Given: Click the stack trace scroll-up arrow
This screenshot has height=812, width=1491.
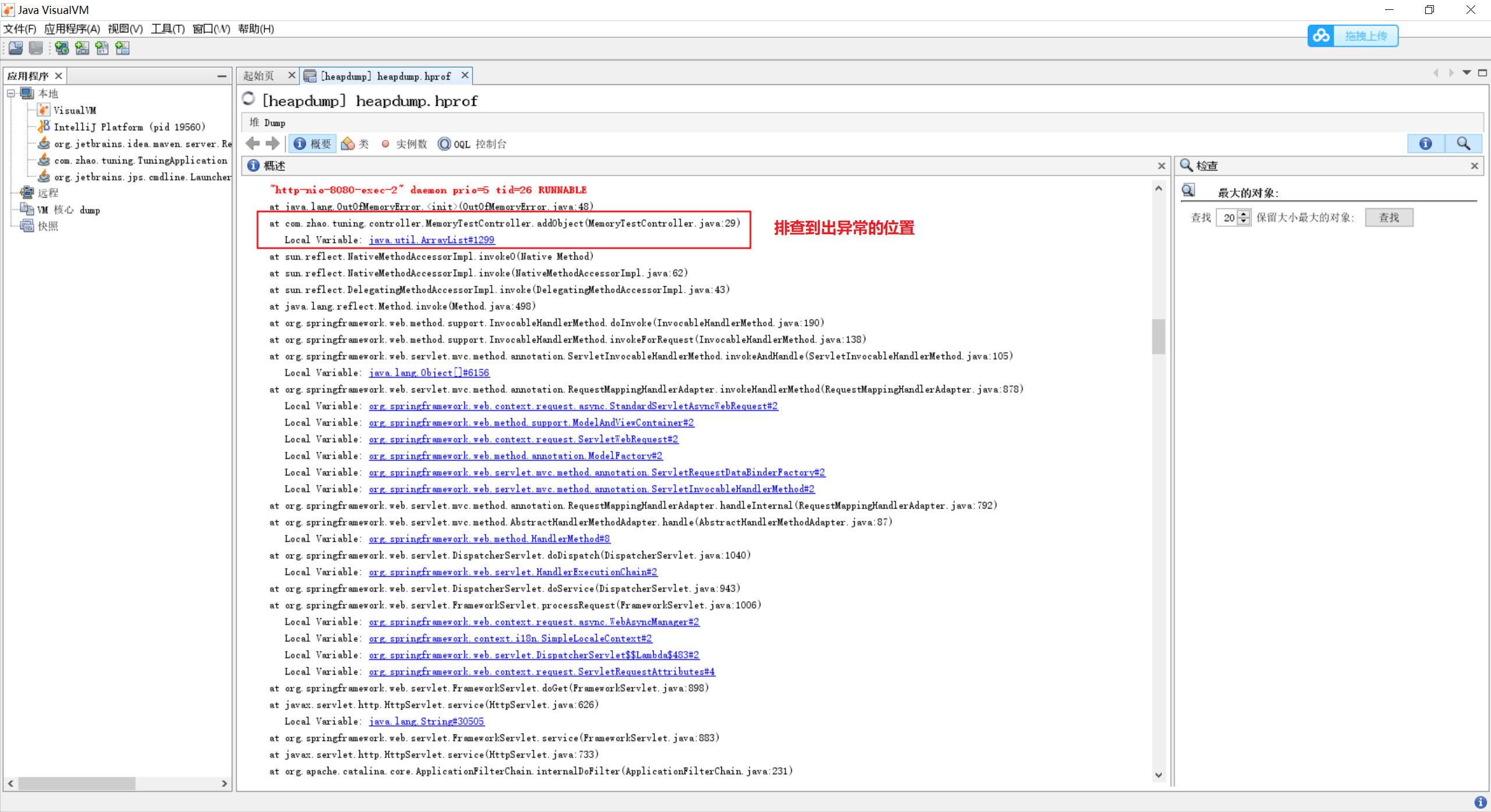Looking at the screenshot, I should coord(1158,189).
